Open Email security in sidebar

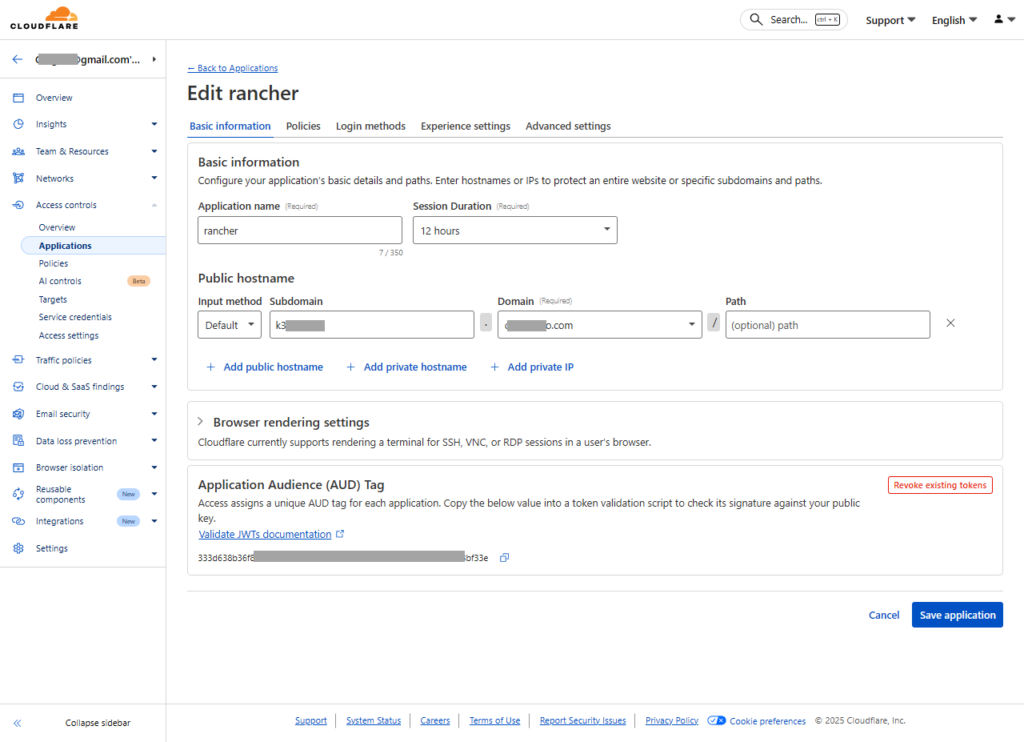pyautogui.click(x=62, y=414)
